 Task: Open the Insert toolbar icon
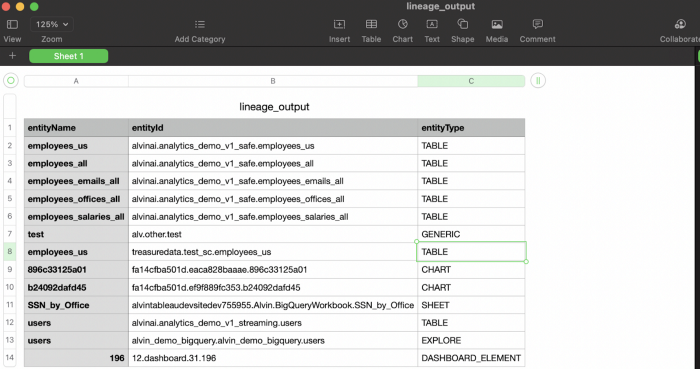click(339, 25)
